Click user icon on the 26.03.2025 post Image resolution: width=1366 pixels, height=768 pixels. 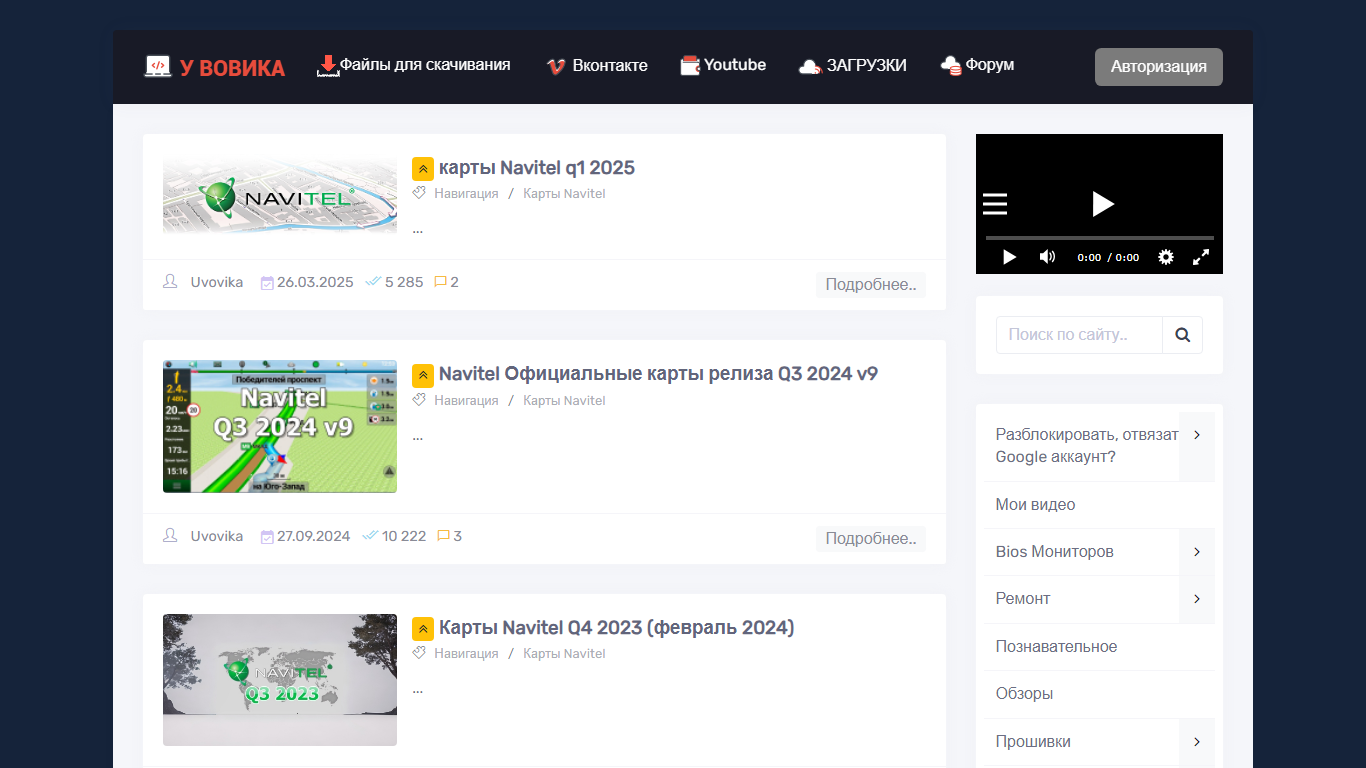170,282
